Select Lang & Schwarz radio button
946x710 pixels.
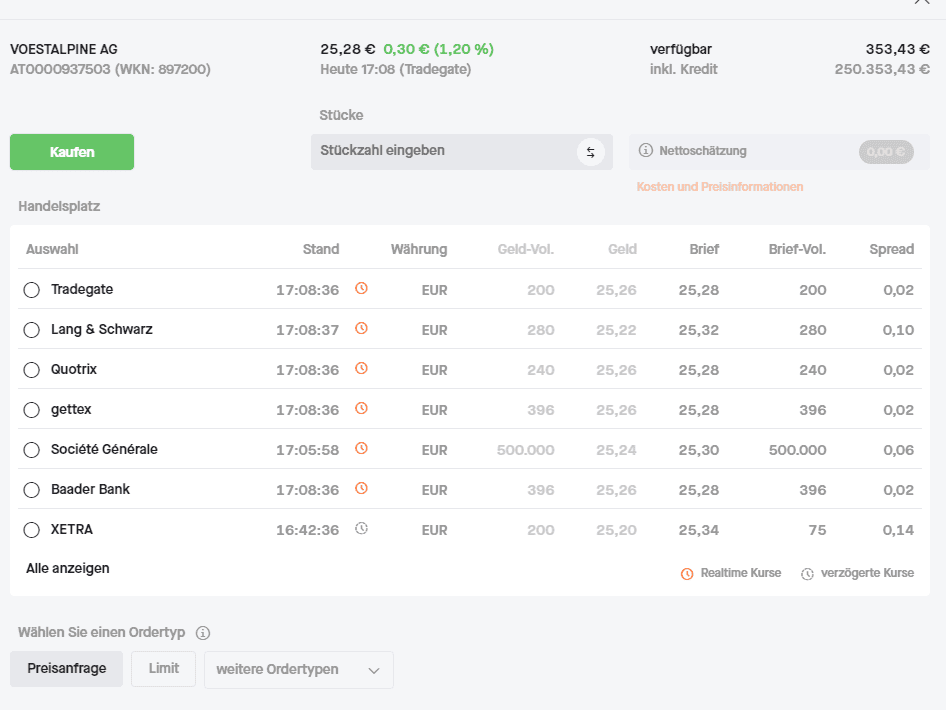pyautogui.click(x=31, y=330)
